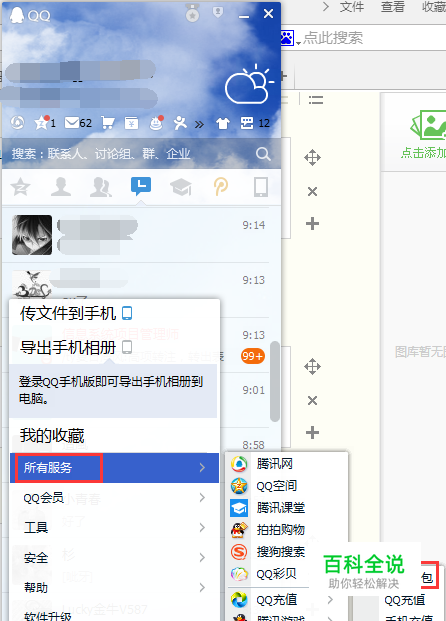
Task: Click the list view icon in background window
Action: click(x=316, y=100)
